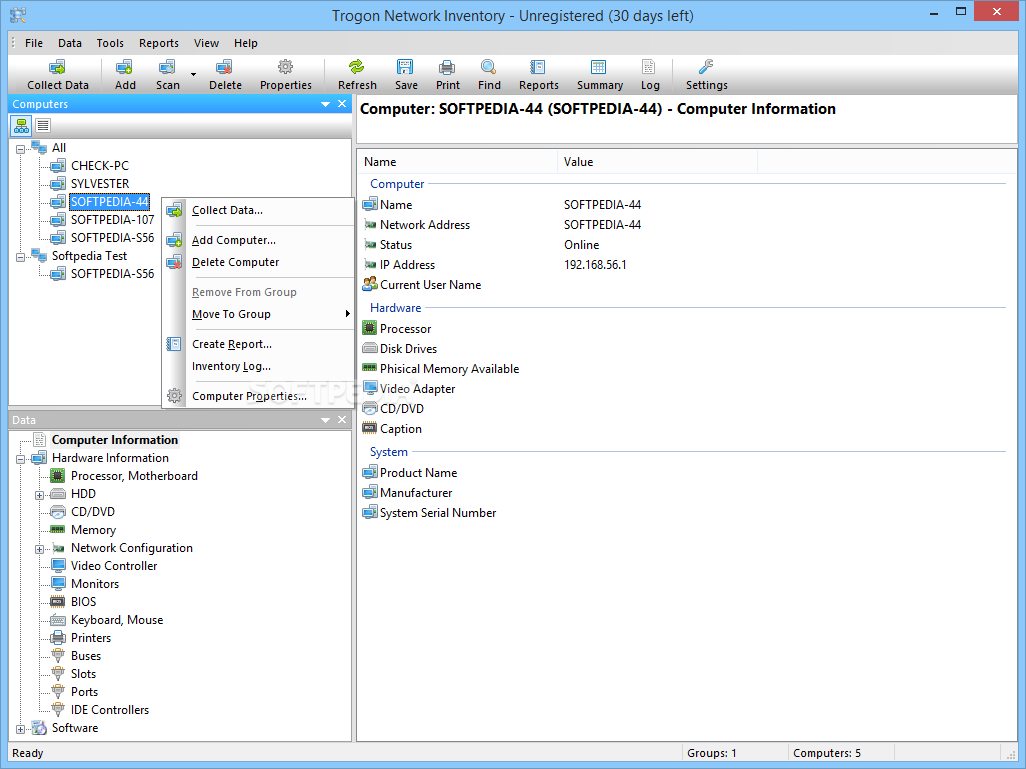Open the Reports menu
Viewport: 1026px width, 769px height.
(x=159, y=43)
